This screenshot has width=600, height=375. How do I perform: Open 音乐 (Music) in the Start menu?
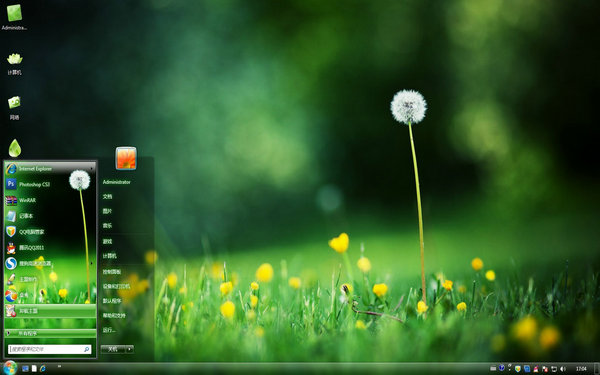coord(108,226)
